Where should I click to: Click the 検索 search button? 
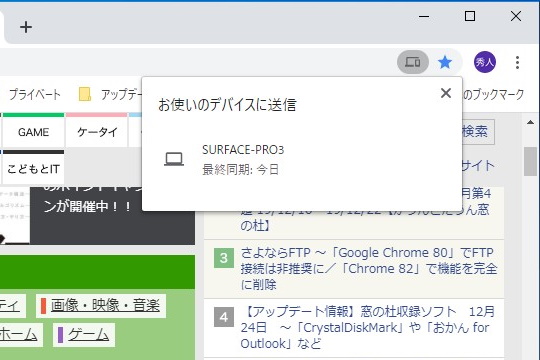477,132
